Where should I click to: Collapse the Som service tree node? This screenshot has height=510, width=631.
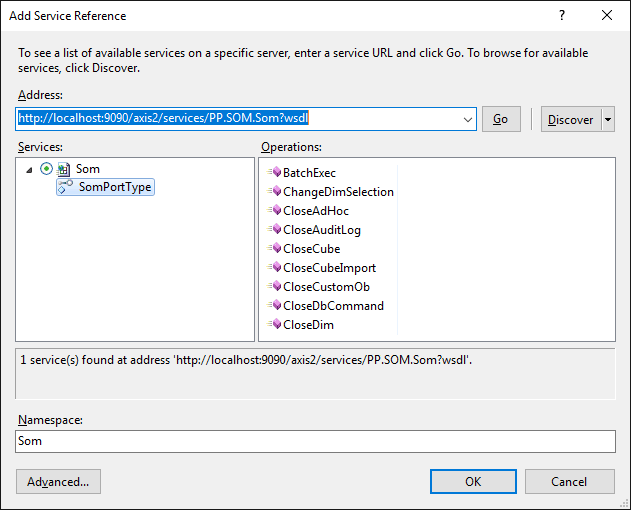pos(30,170)
